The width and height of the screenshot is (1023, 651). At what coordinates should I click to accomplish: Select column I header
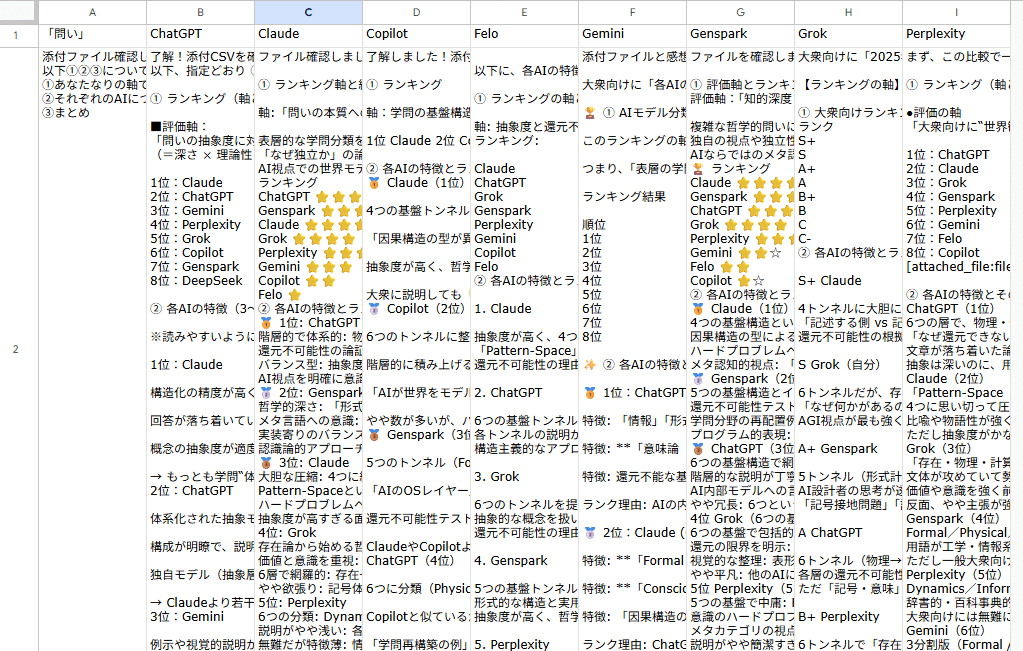pos(956,12)
